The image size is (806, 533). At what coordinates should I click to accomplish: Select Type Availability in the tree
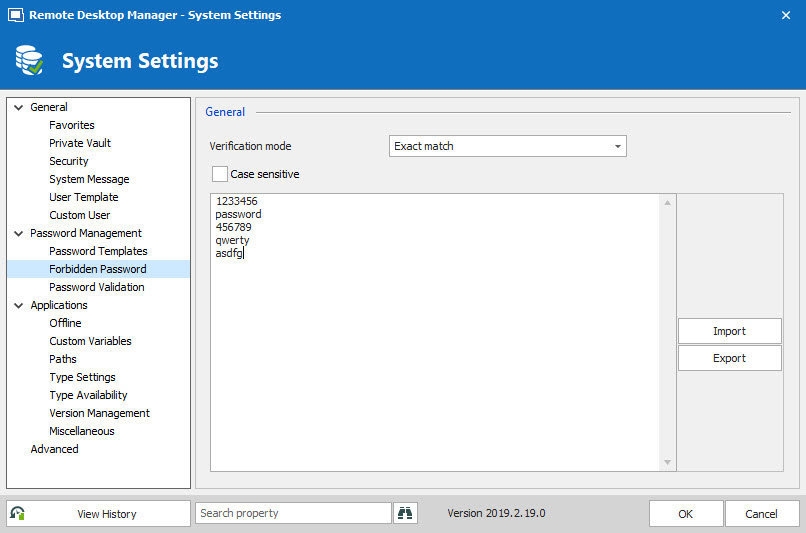pyautogui.click(x=88, y=395)
